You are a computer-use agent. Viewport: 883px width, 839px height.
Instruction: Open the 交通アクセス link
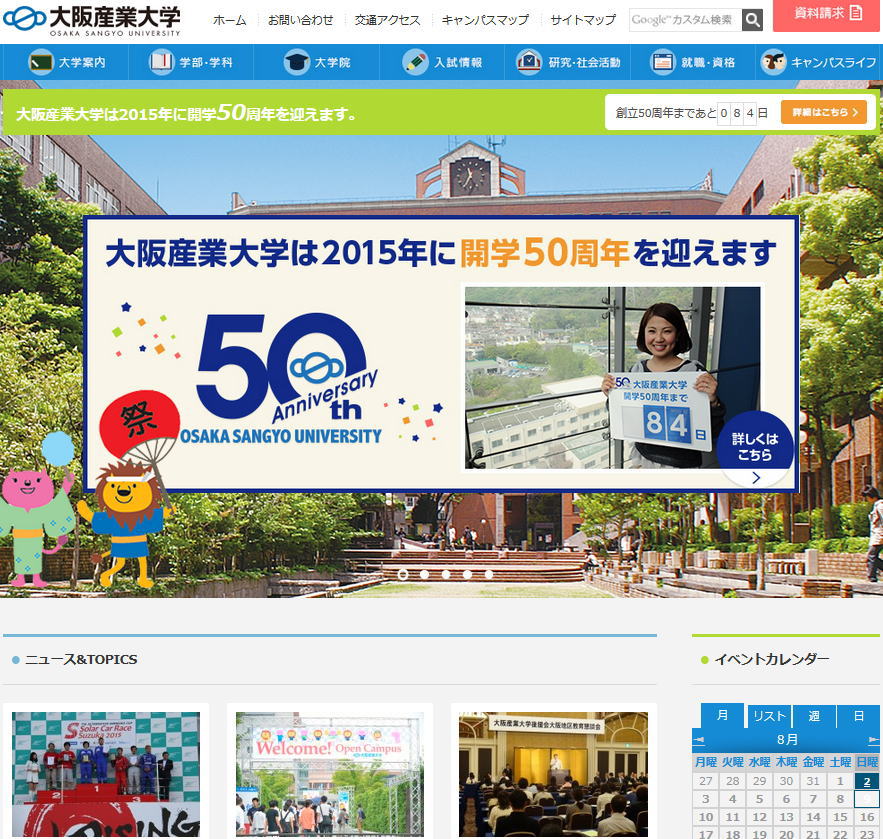(x=387, y=20)
